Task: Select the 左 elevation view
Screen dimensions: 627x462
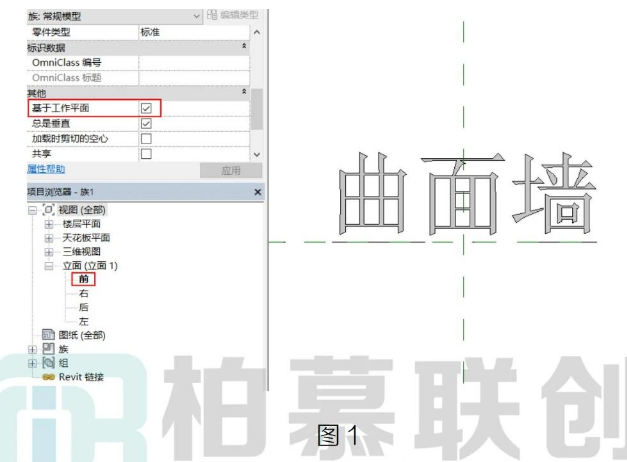Action: coord(84,321)
